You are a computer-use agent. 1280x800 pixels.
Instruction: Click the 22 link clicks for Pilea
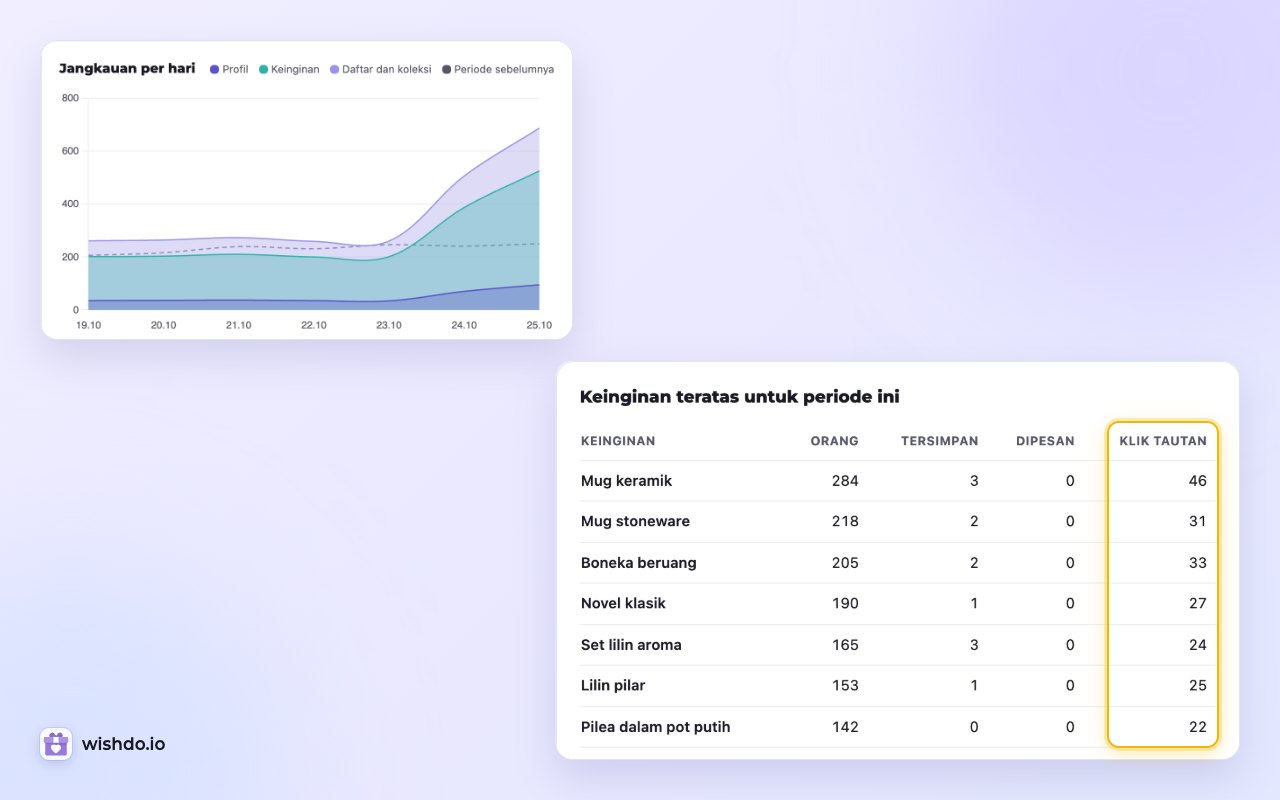pyautogui.click(x=1198, y=727)
